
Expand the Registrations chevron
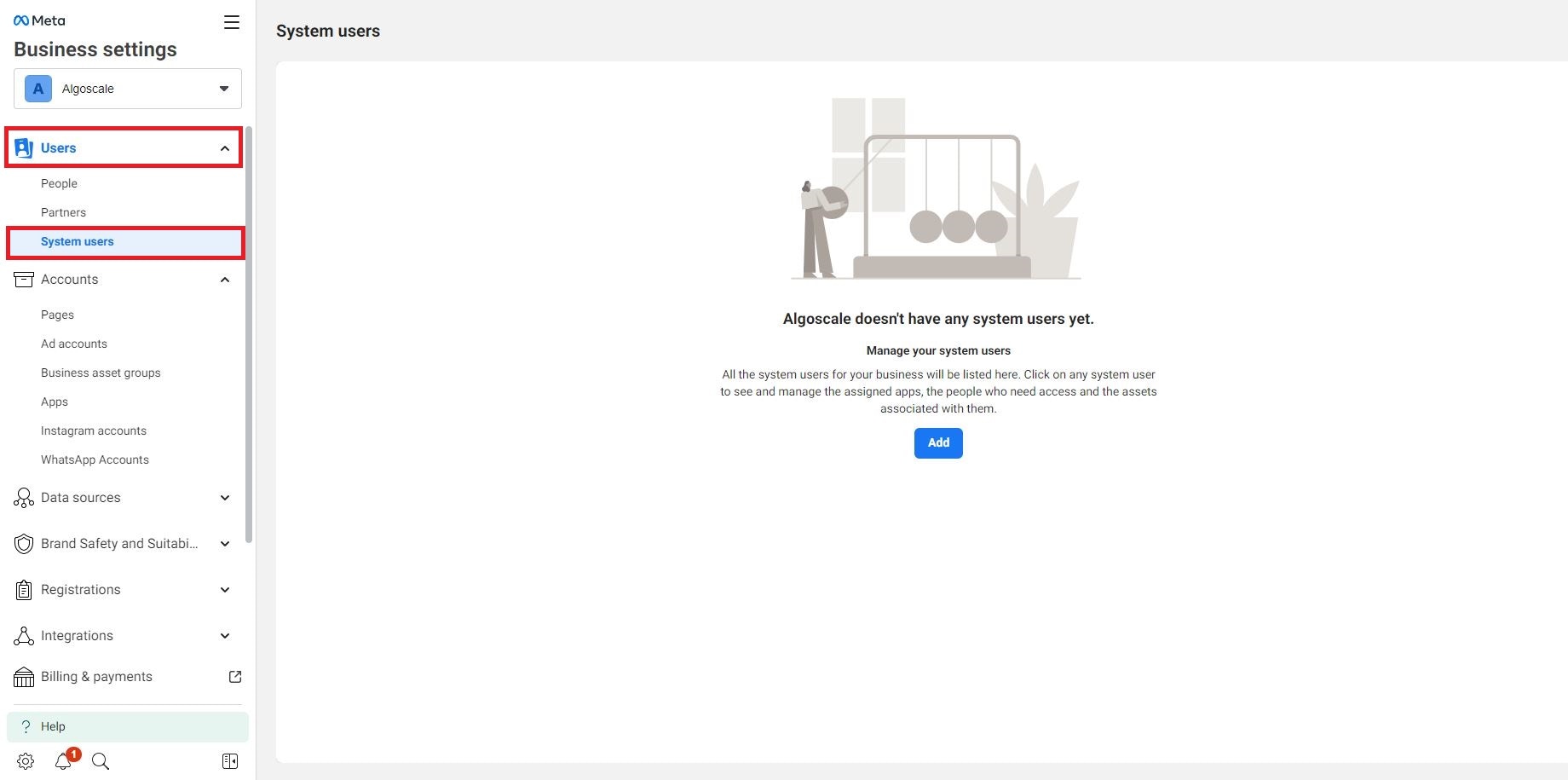(x=225, y=590)
